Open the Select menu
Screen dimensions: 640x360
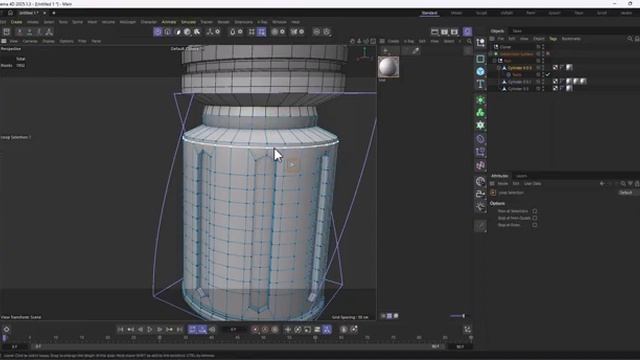tap(49, 22)
